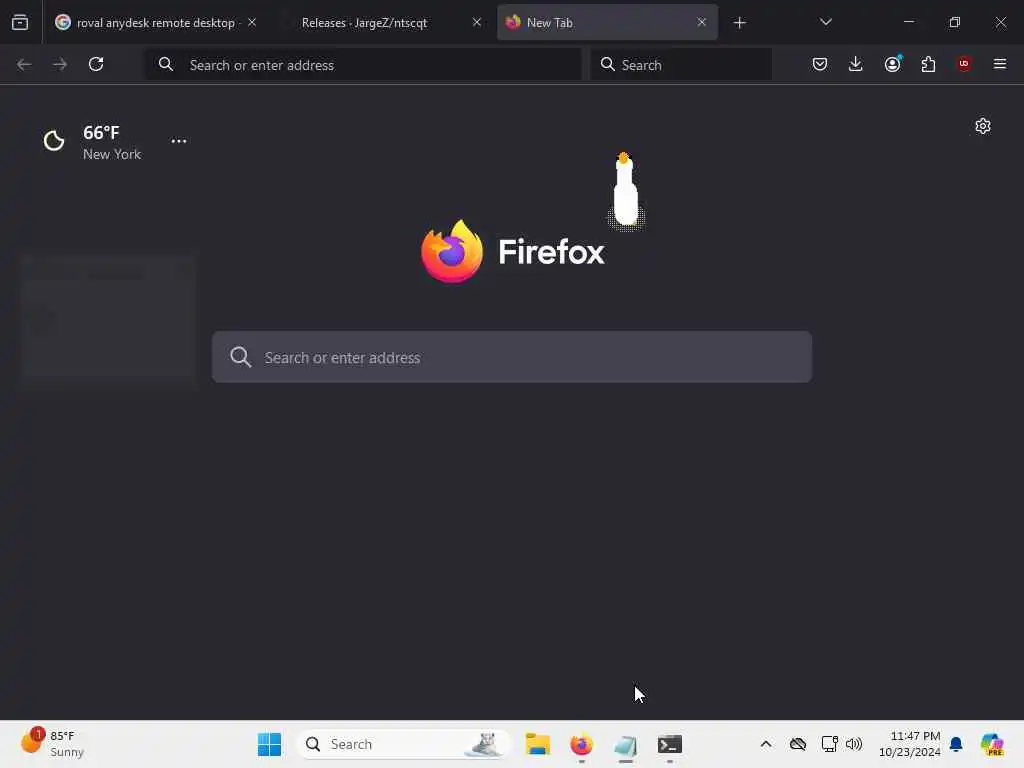
Task: Expand the list all tabs chevron
Action: [x=825, y=22]
